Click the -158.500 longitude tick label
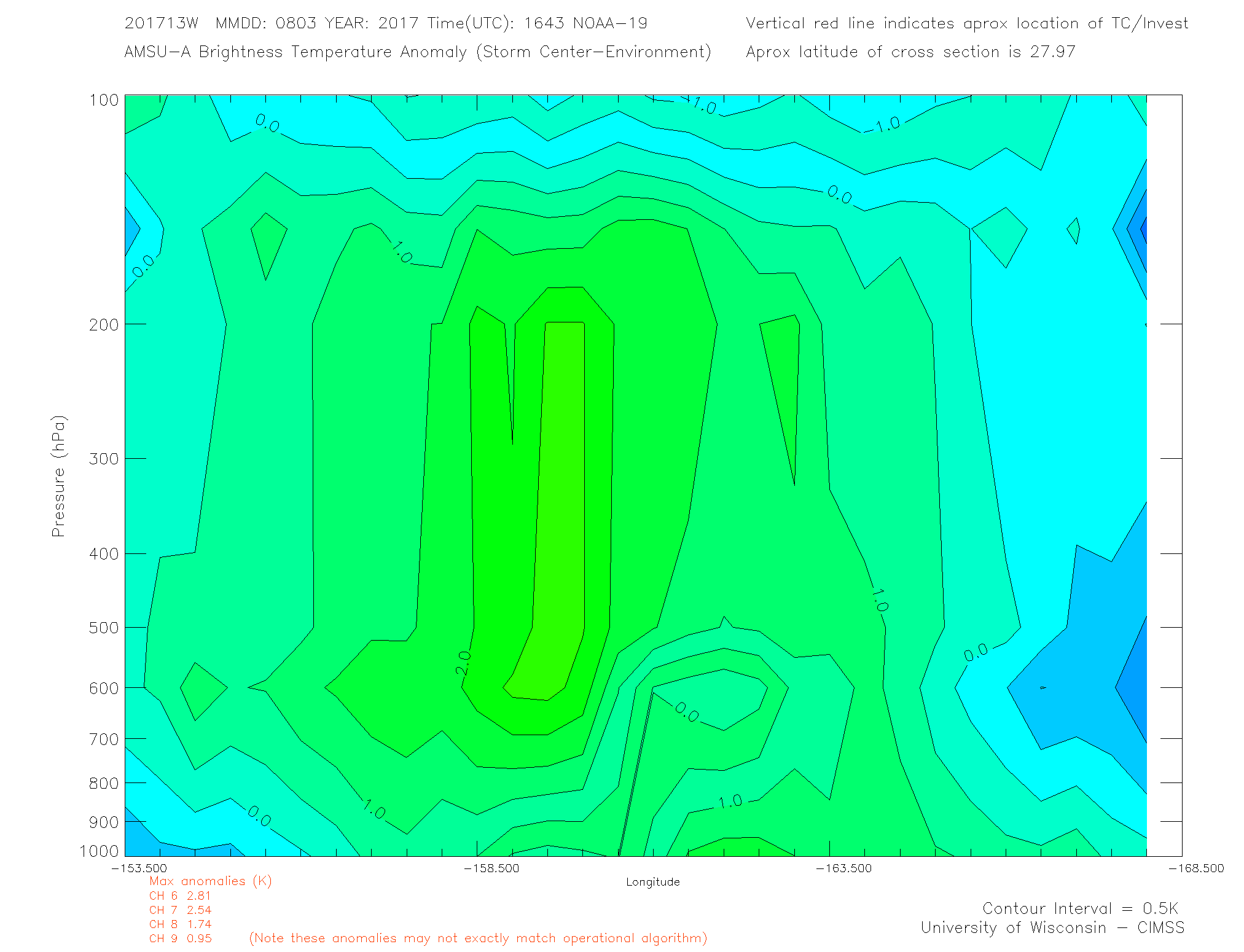This screenshot has height=952, width=1244. click(491, 868)
